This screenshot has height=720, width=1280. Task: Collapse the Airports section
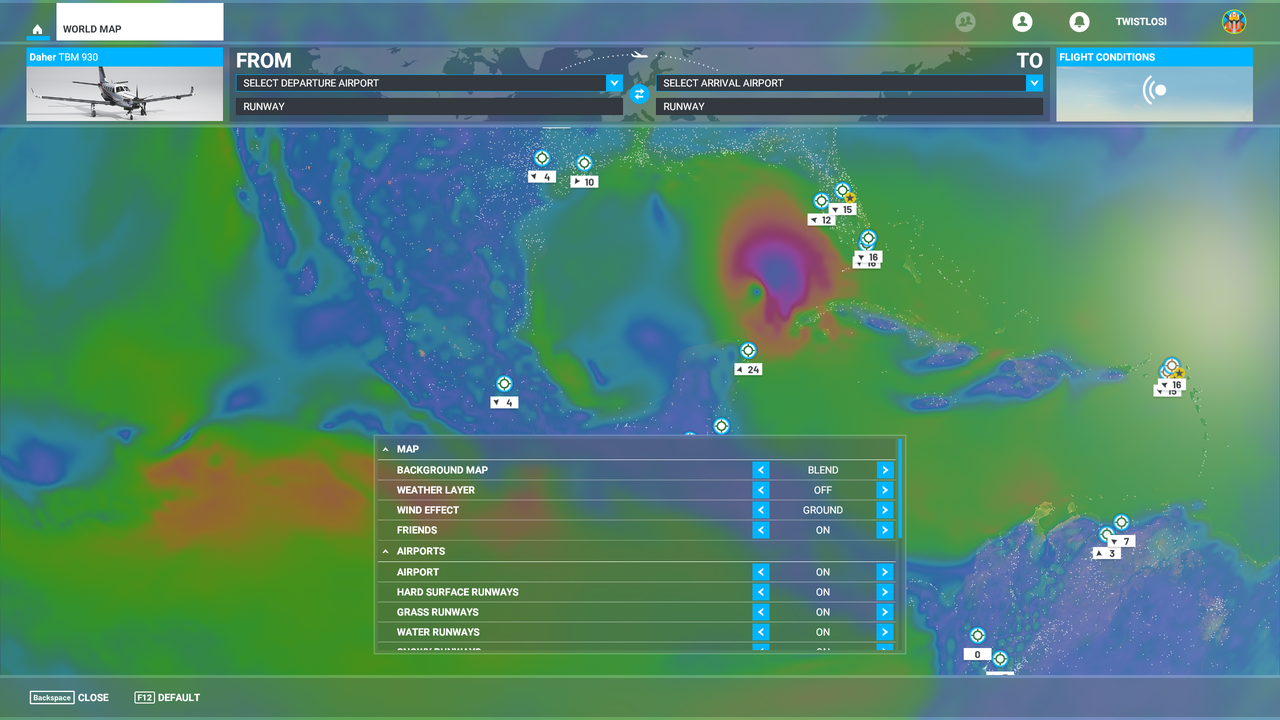click(386, 551)
